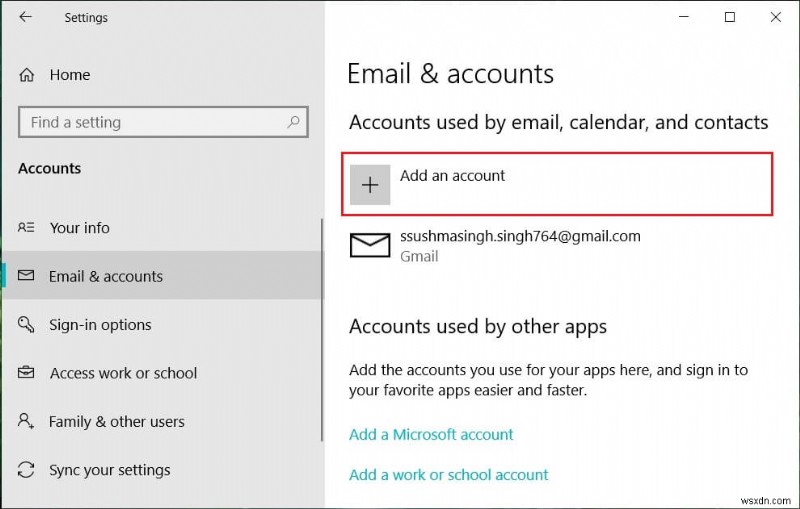Click the Your info person icon
The height and width of the screenshot is (509, 800).
[x=26, y=227]
